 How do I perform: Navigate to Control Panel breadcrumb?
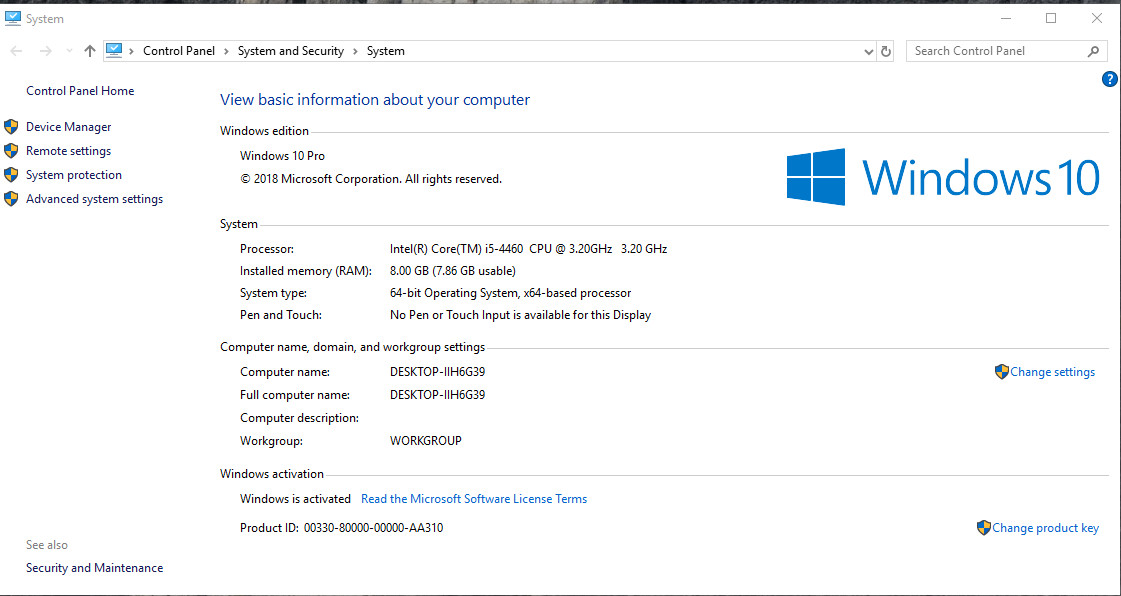(179, 51)
